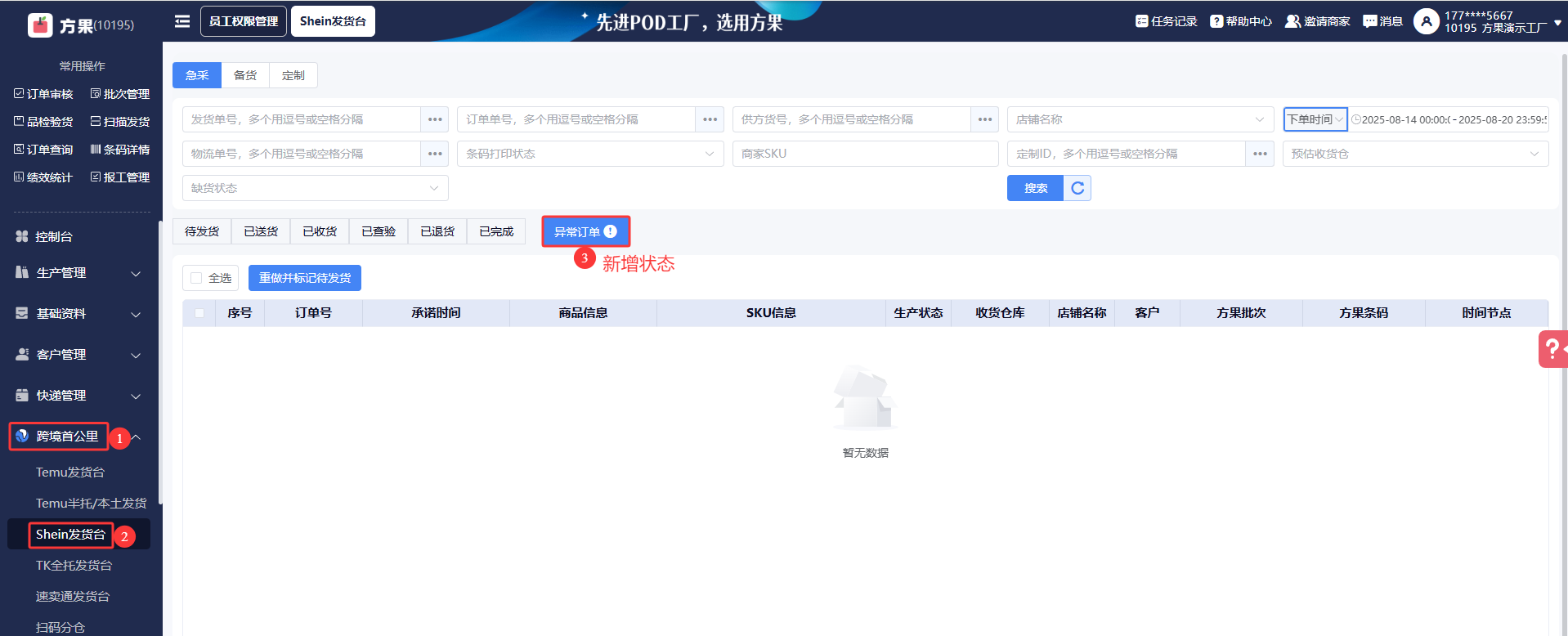This screenshot has width=1568, height=636.
Task: Click the hamburger menu collapse icon
Action: [x=182, y=21]
